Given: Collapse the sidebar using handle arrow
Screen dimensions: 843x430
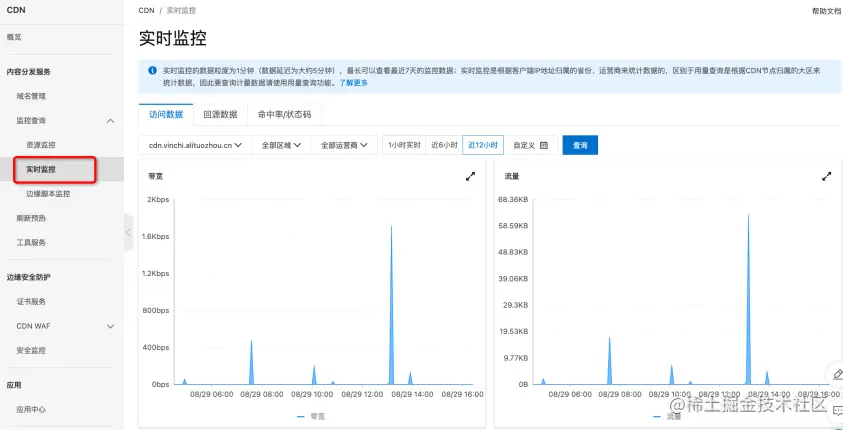Looking at the screenshot, I should (128, 232).
